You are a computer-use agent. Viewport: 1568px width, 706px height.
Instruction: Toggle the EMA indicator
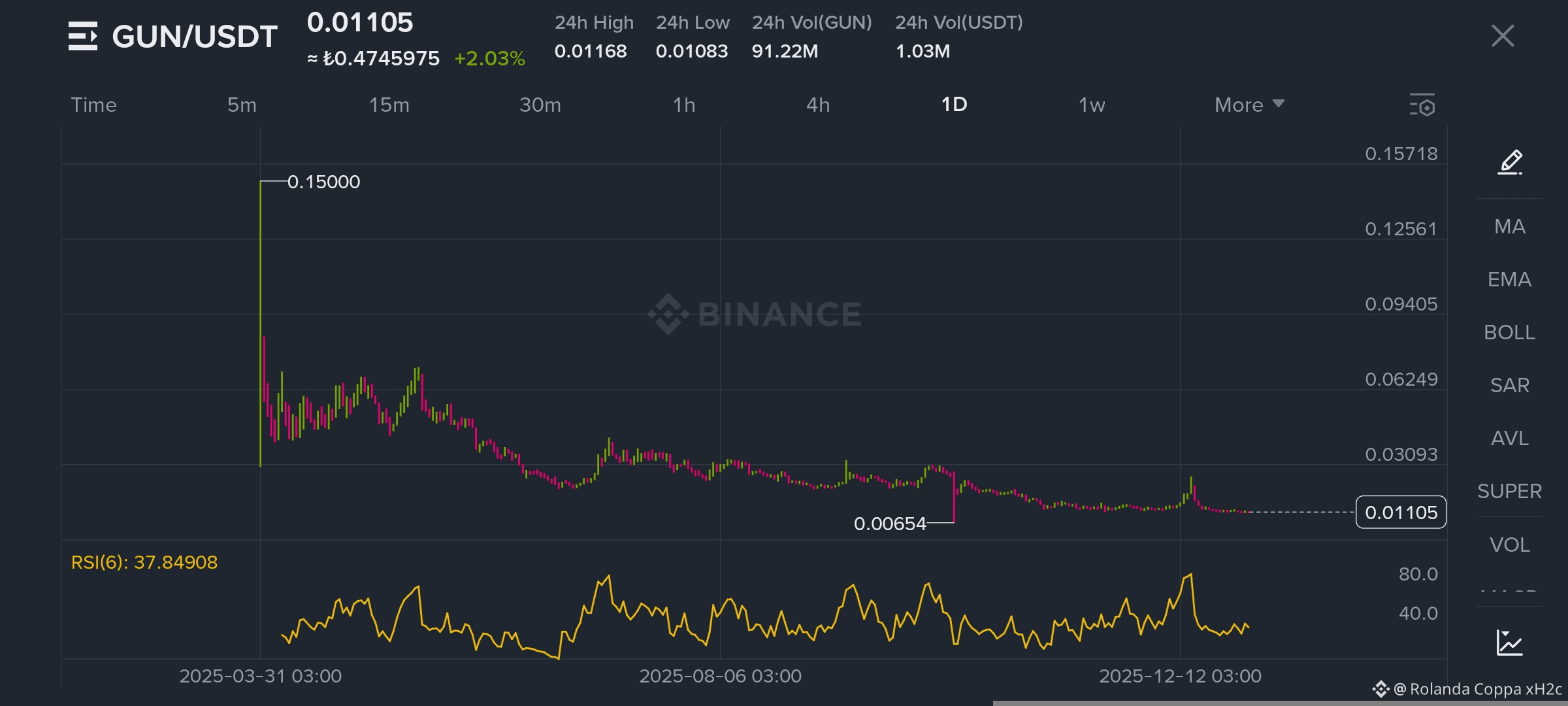(x=1509, y=280)
